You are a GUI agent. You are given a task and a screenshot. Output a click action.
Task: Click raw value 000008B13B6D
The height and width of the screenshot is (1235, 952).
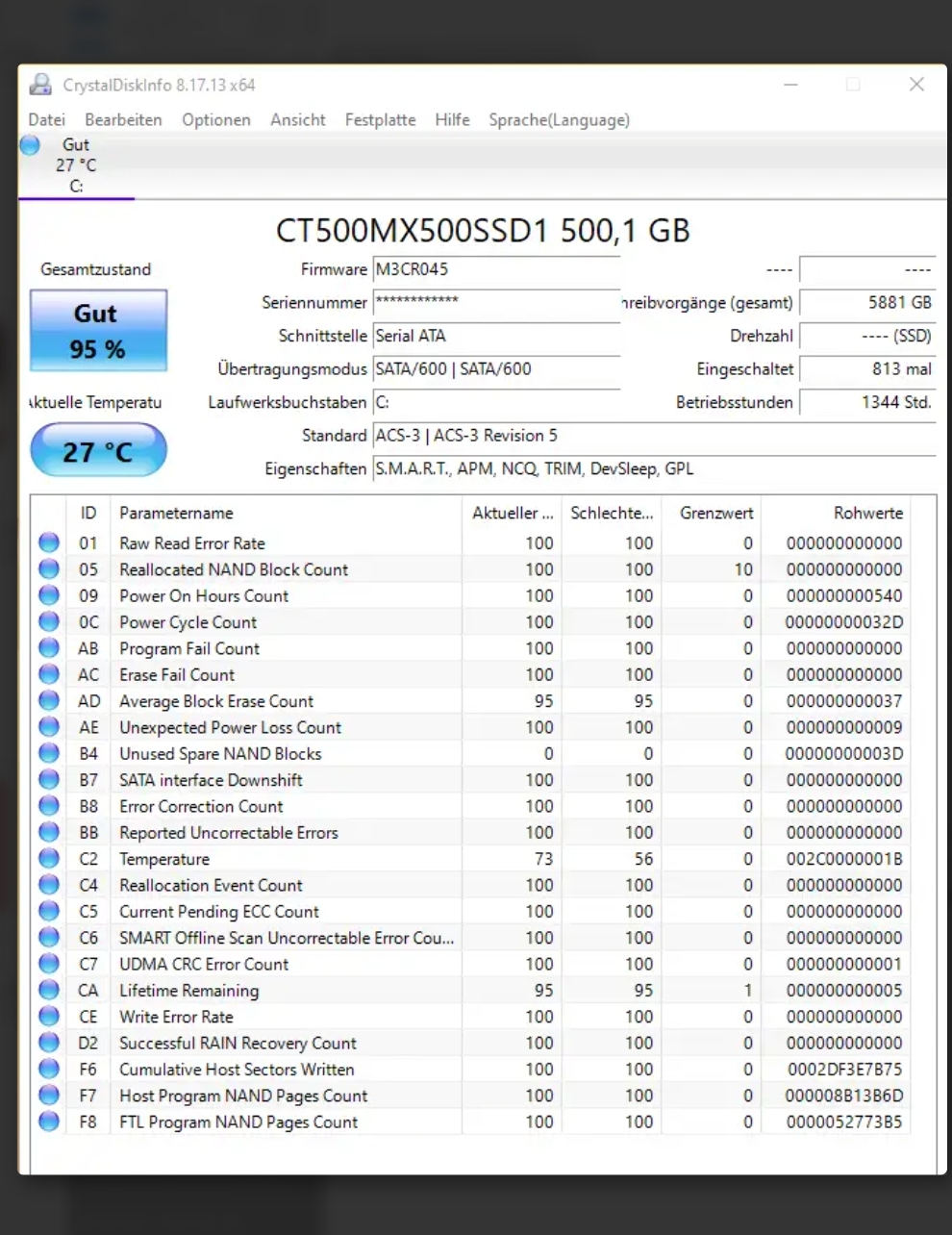coord(844,1096)
